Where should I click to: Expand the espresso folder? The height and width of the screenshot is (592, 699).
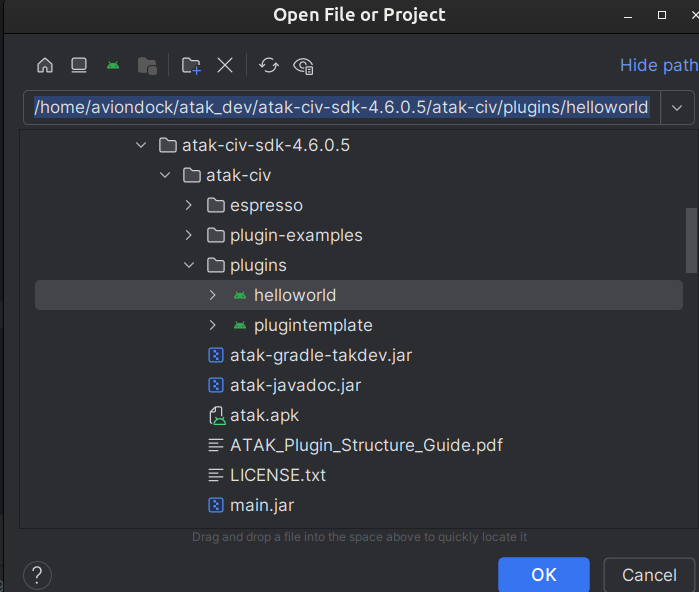pos(188,205)
